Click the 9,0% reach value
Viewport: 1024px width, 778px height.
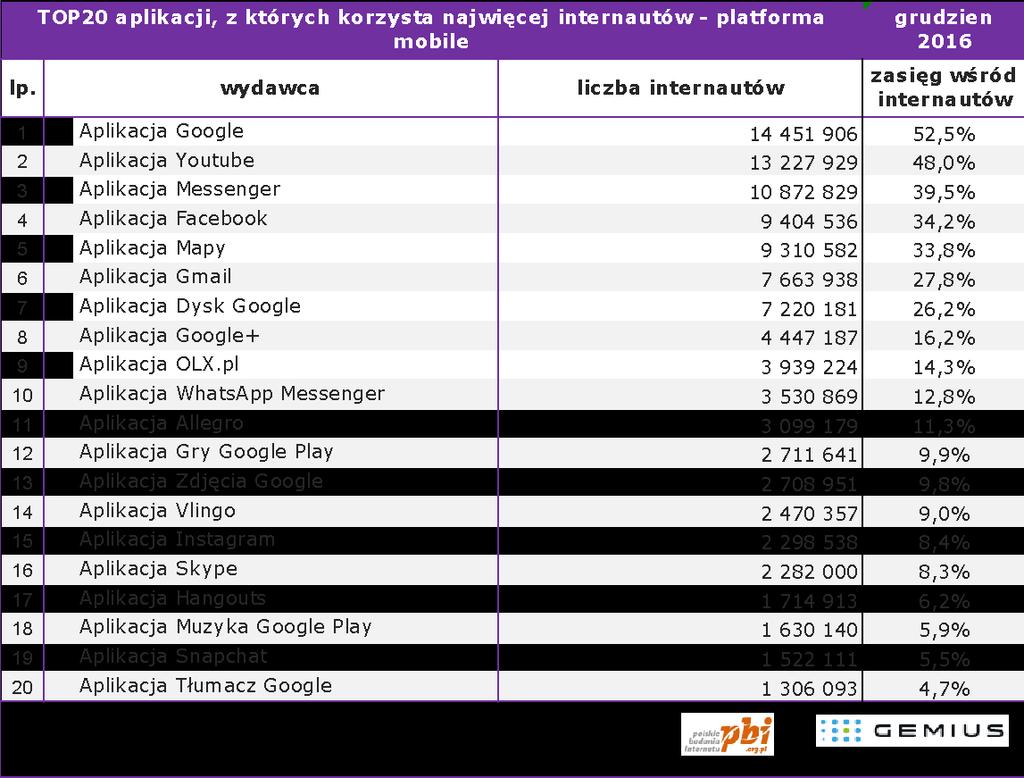tap(944, 513)
